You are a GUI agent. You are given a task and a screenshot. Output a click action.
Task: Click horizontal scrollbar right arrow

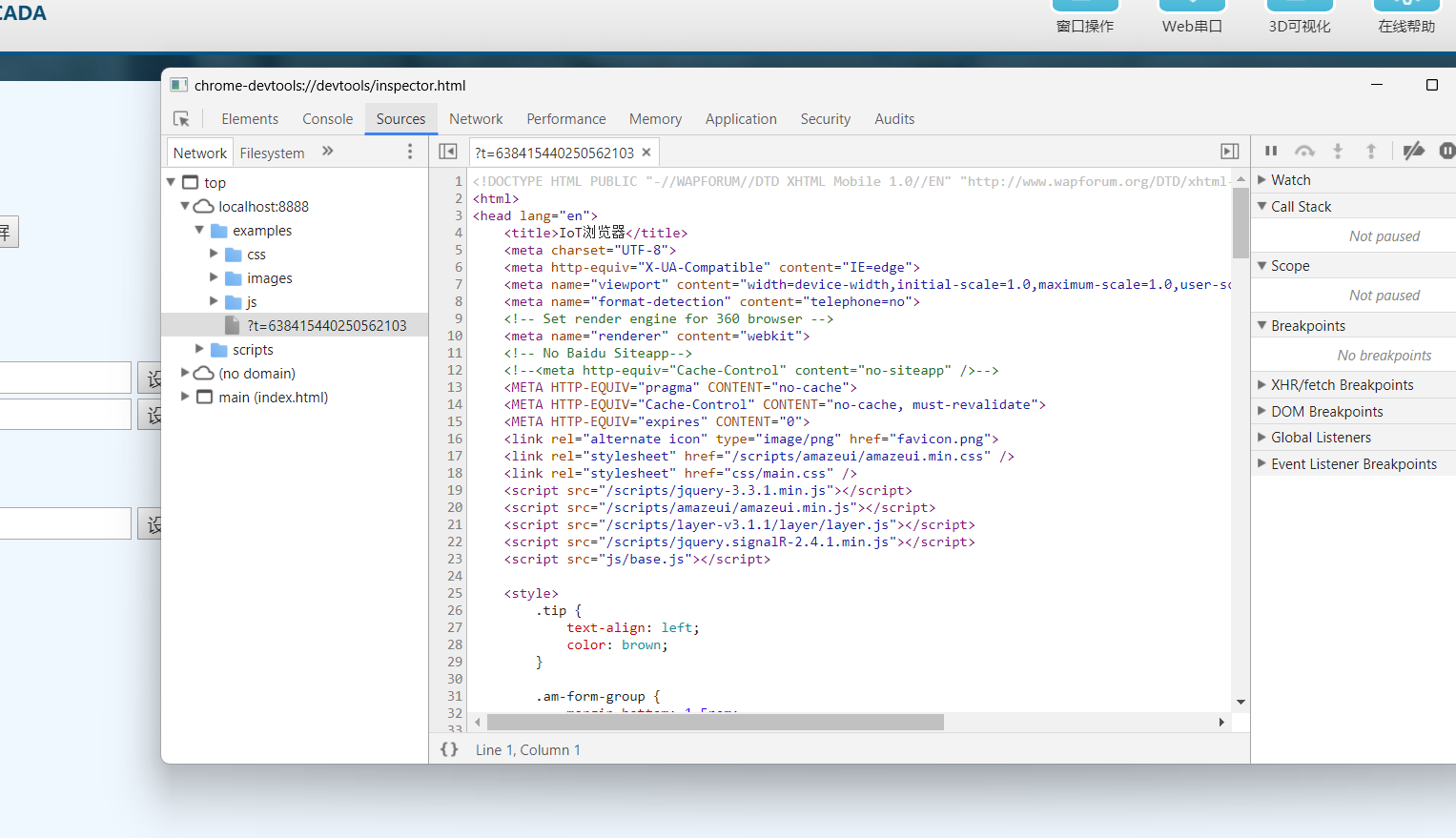1221,723
